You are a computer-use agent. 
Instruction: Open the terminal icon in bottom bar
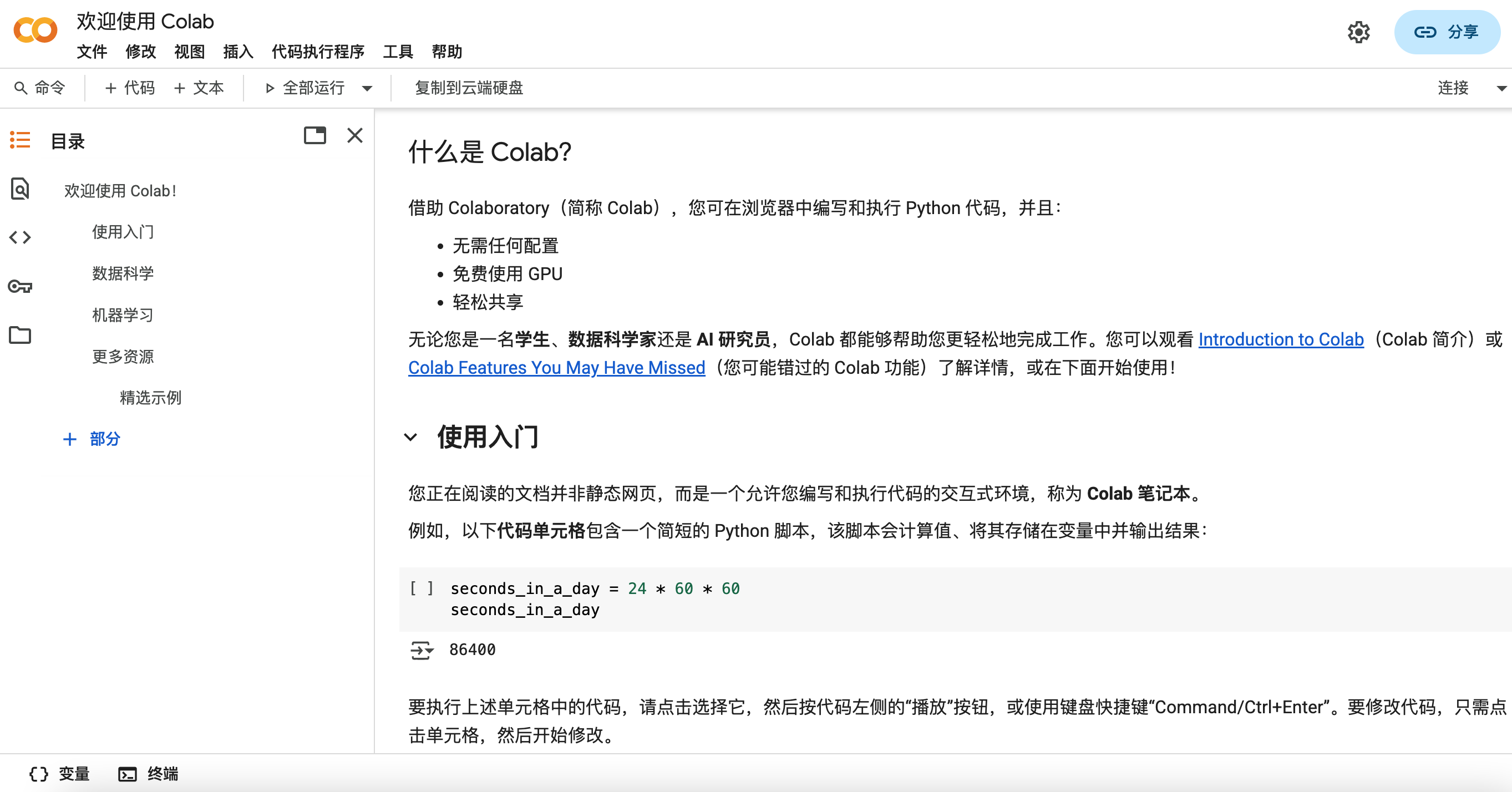(x=128, y=774)
